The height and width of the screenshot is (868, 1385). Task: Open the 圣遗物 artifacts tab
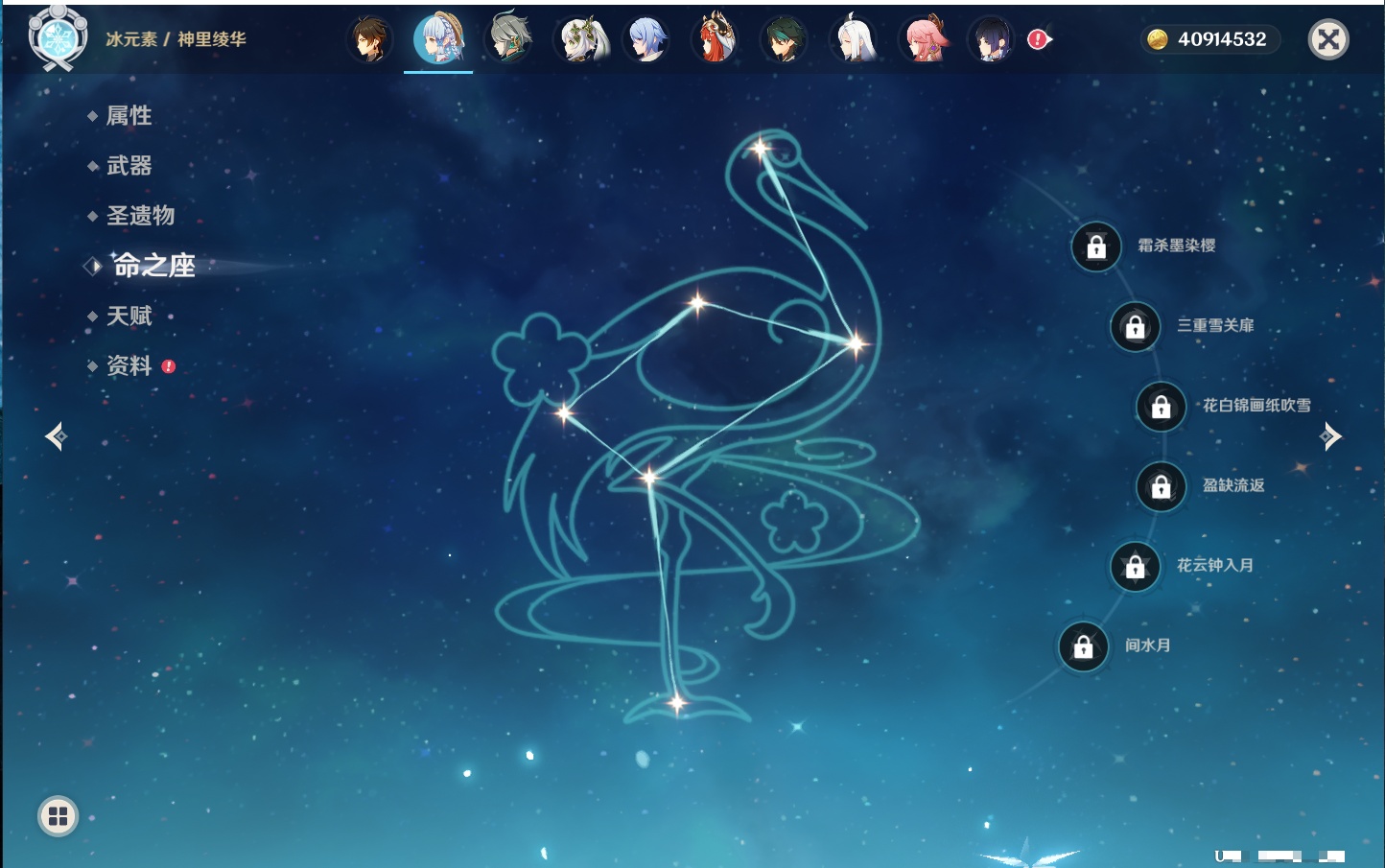[140, 216]
